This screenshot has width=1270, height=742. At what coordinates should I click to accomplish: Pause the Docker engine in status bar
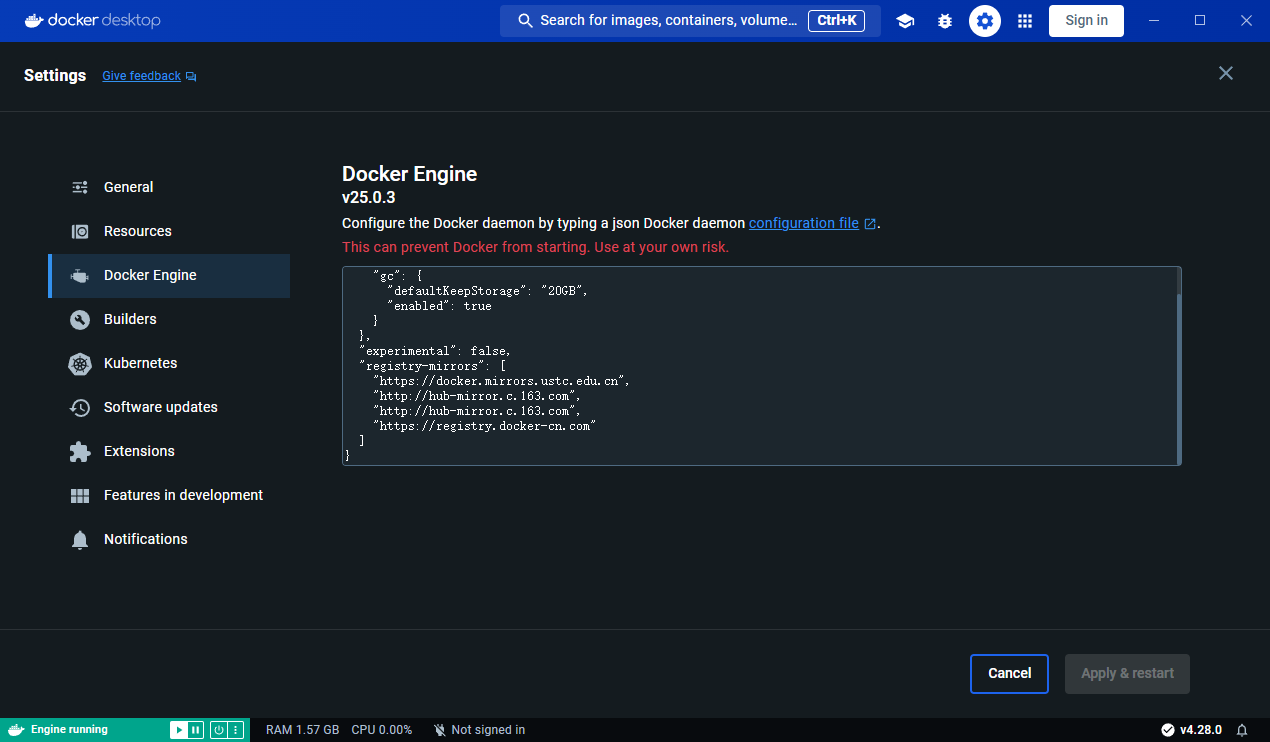point(196,730)
